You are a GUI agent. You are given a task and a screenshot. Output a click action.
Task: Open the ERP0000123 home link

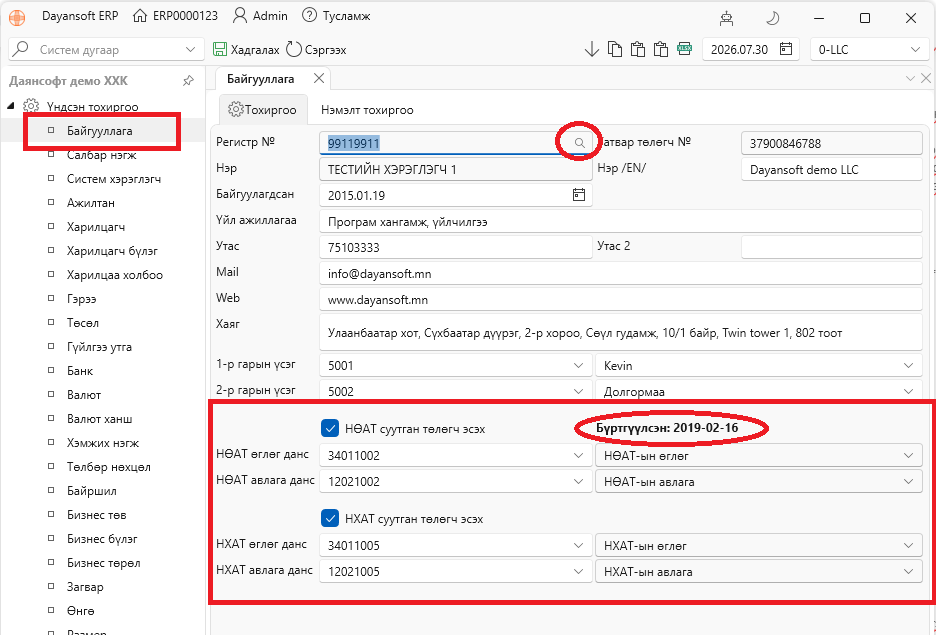click(x=175, y=16)
